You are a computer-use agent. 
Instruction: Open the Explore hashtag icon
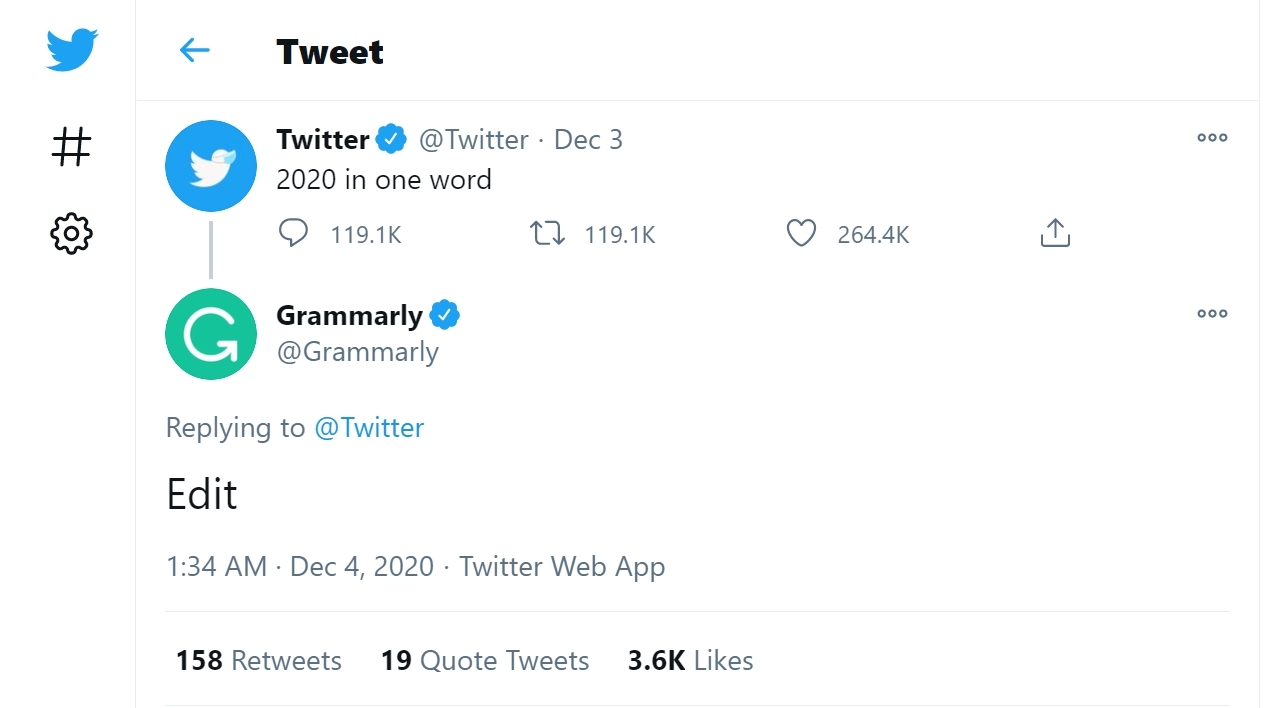[71, 147]
